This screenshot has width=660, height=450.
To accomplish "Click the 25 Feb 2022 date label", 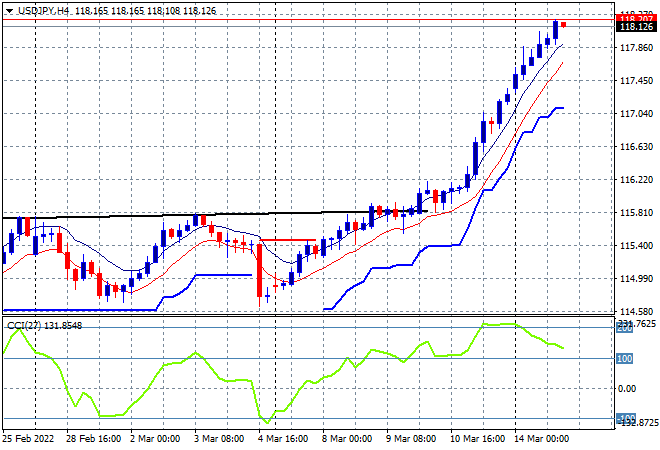I will point(28,439).
